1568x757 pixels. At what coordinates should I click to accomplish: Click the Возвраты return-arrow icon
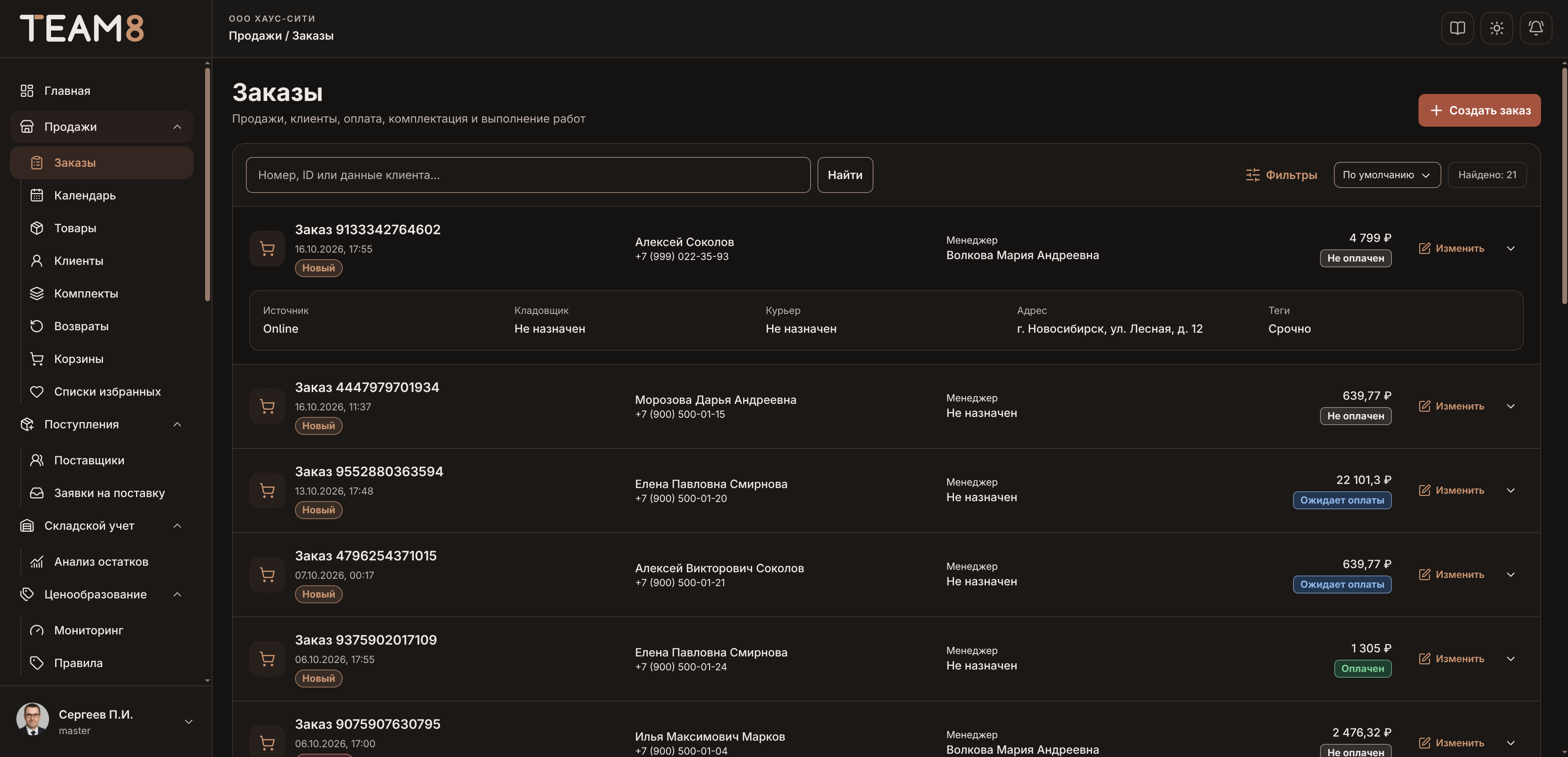click(x=36, y=327)
